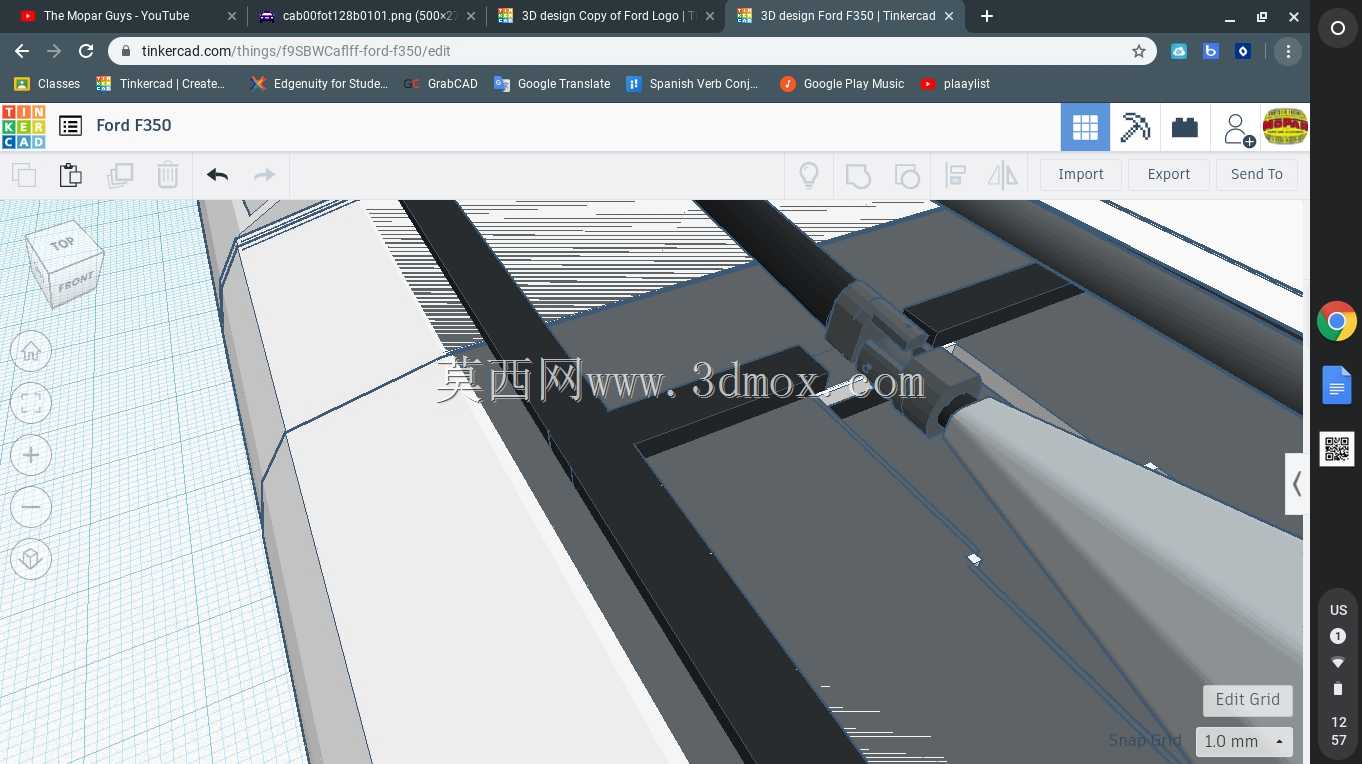Group the selected shapes
1362x764 pixels.
[x=858, y=175]
